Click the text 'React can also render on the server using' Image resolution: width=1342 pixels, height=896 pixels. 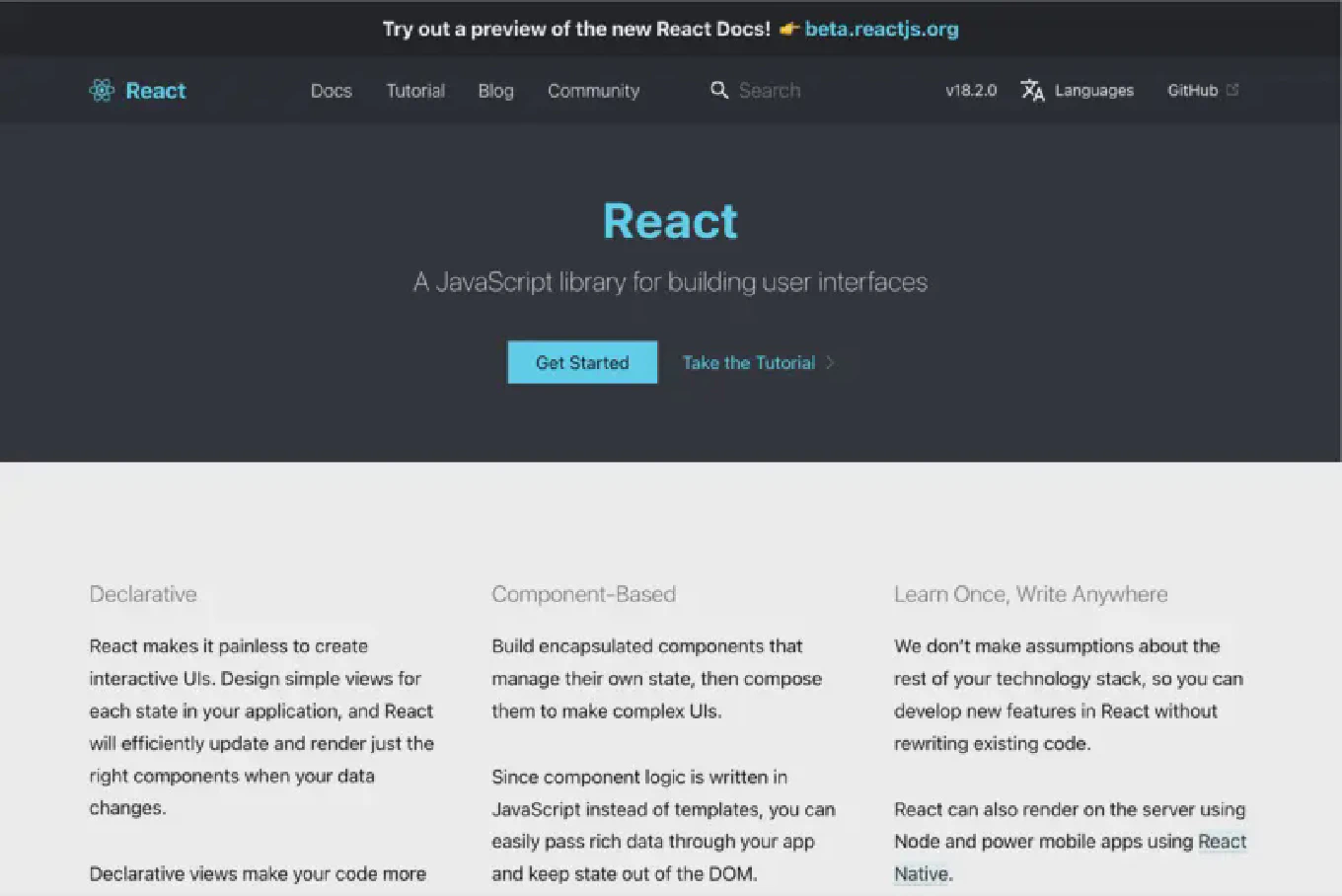(x=1070, y=810)
